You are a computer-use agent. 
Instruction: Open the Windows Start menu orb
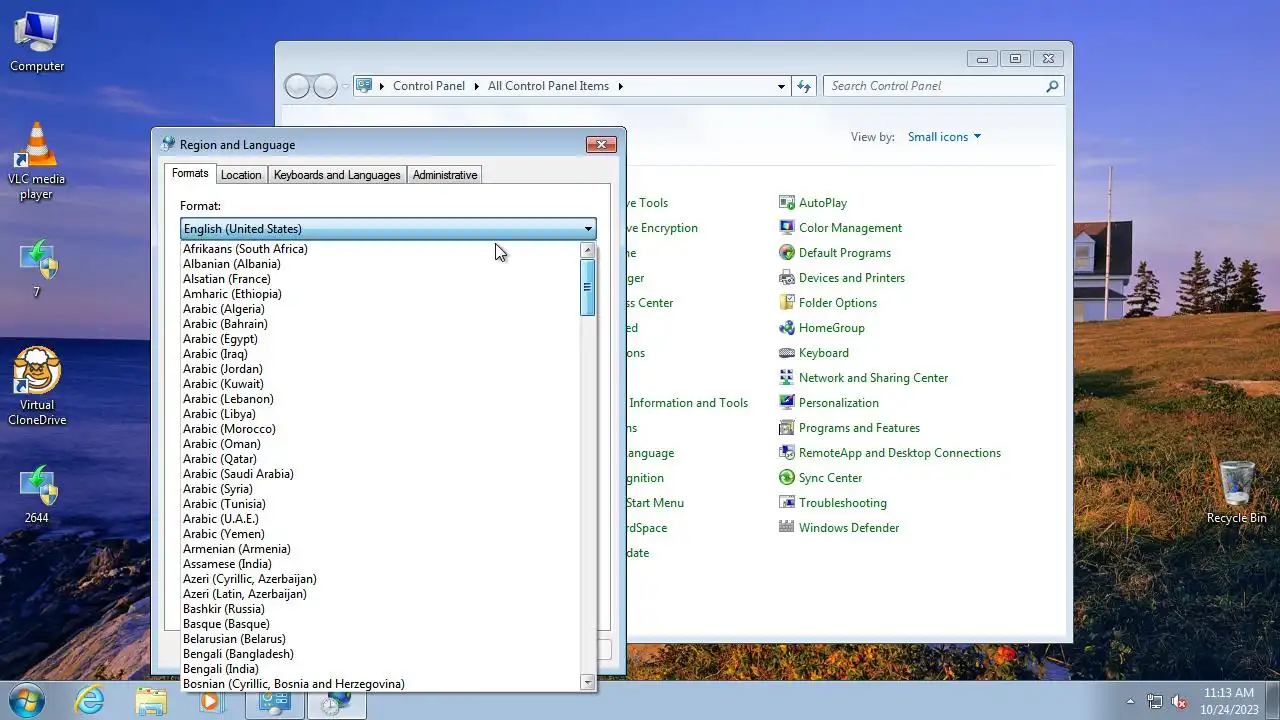click(x=26, y=700)
